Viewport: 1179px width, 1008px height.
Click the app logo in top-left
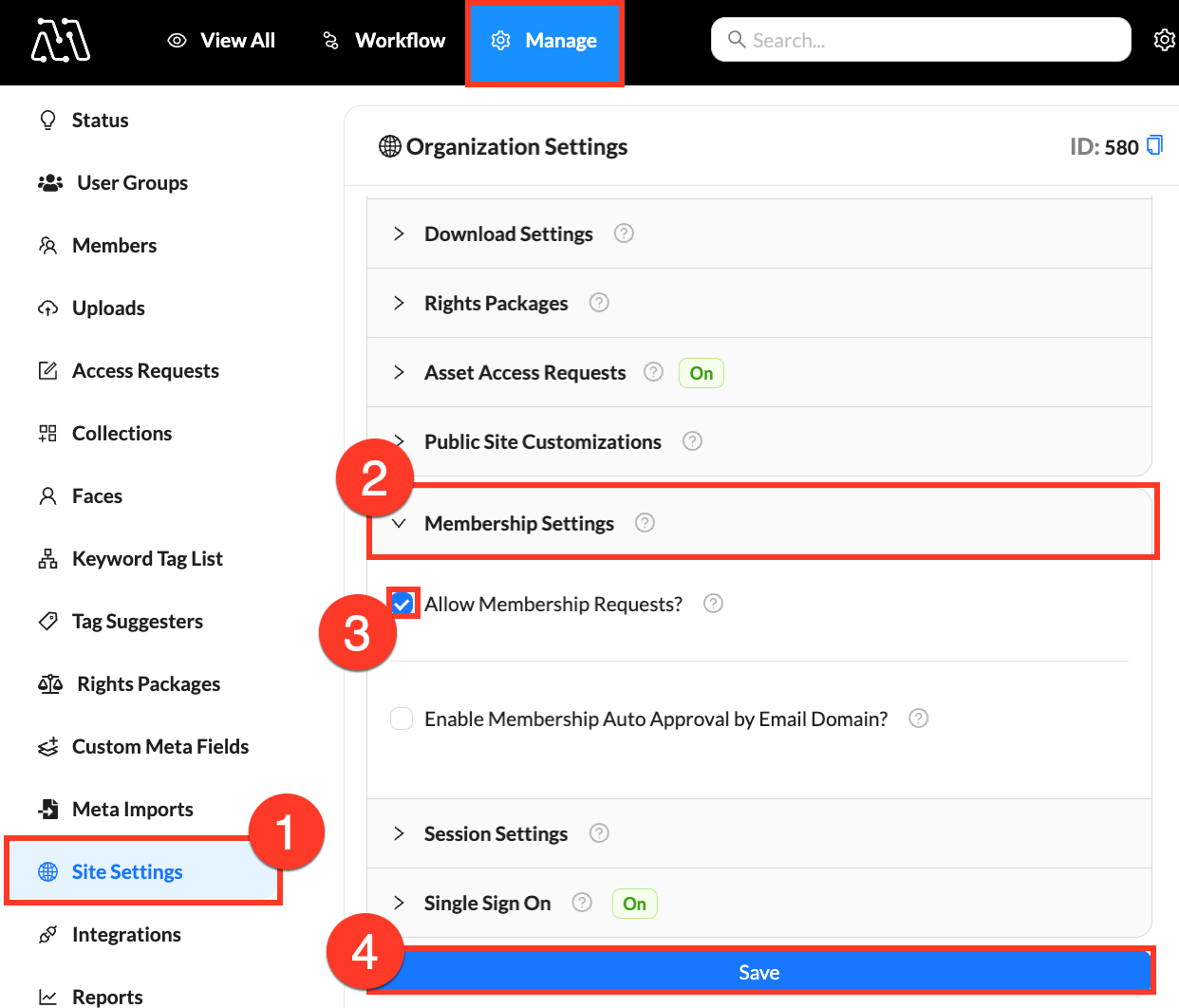[60, 41]
